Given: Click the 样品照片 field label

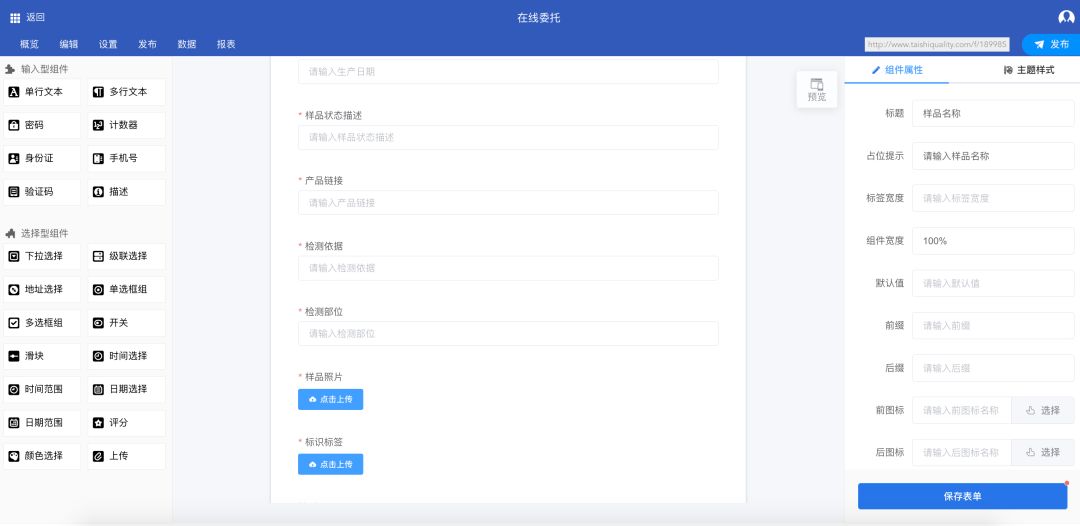Looking at the screenshot, I should [324, 377].
